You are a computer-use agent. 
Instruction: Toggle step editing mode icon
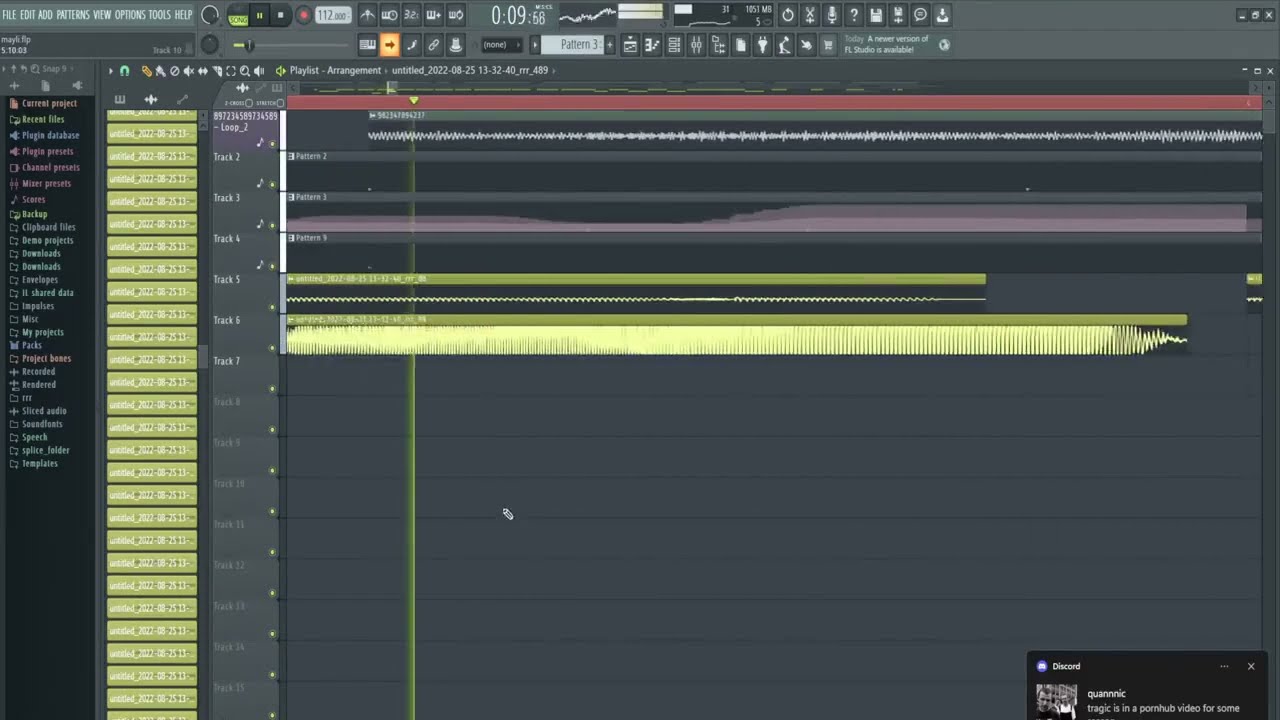pyautogui.click(x=411, y=45)
